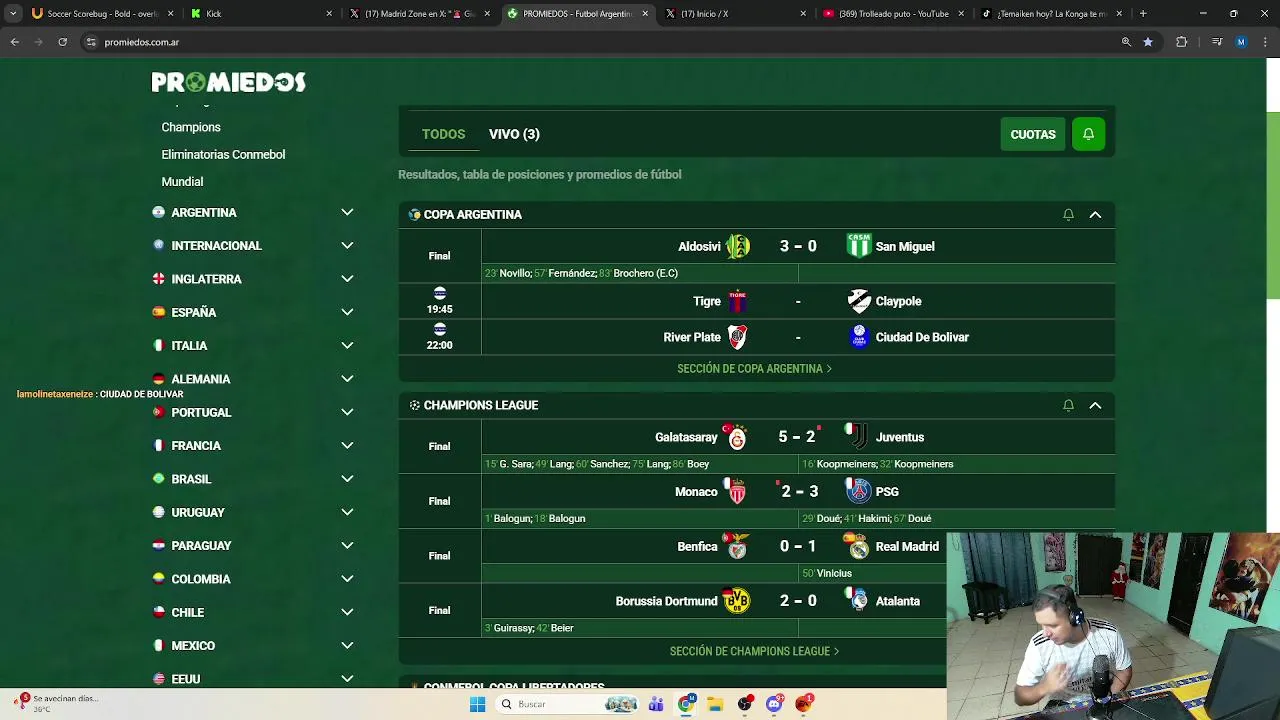Expand the COLOMBIA leagues list
Screen dimensions: 1280x720
(x=347, y=579)
